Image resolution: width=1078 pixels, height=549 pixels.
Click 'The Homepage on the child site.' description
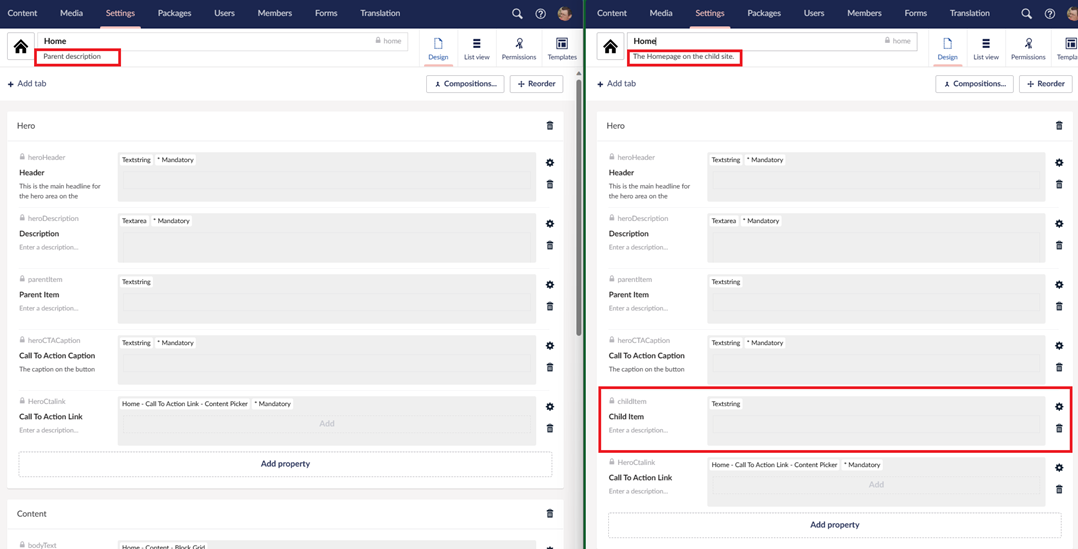pos(685,57)
